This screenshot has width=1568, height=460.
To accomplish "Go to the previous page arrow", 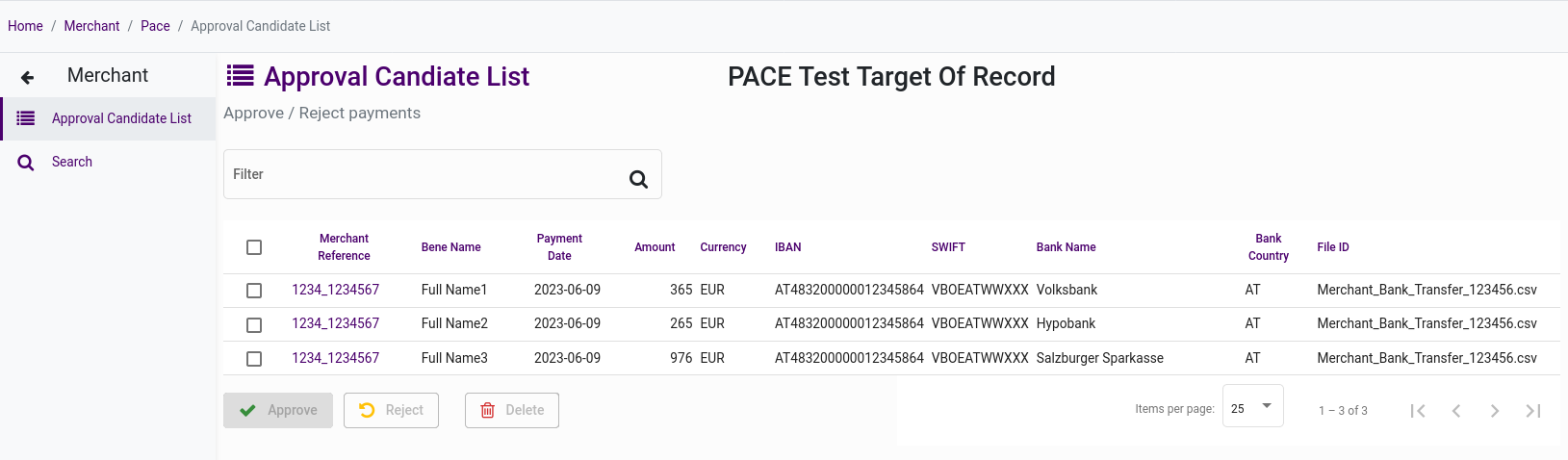I will pos(1456,411).
